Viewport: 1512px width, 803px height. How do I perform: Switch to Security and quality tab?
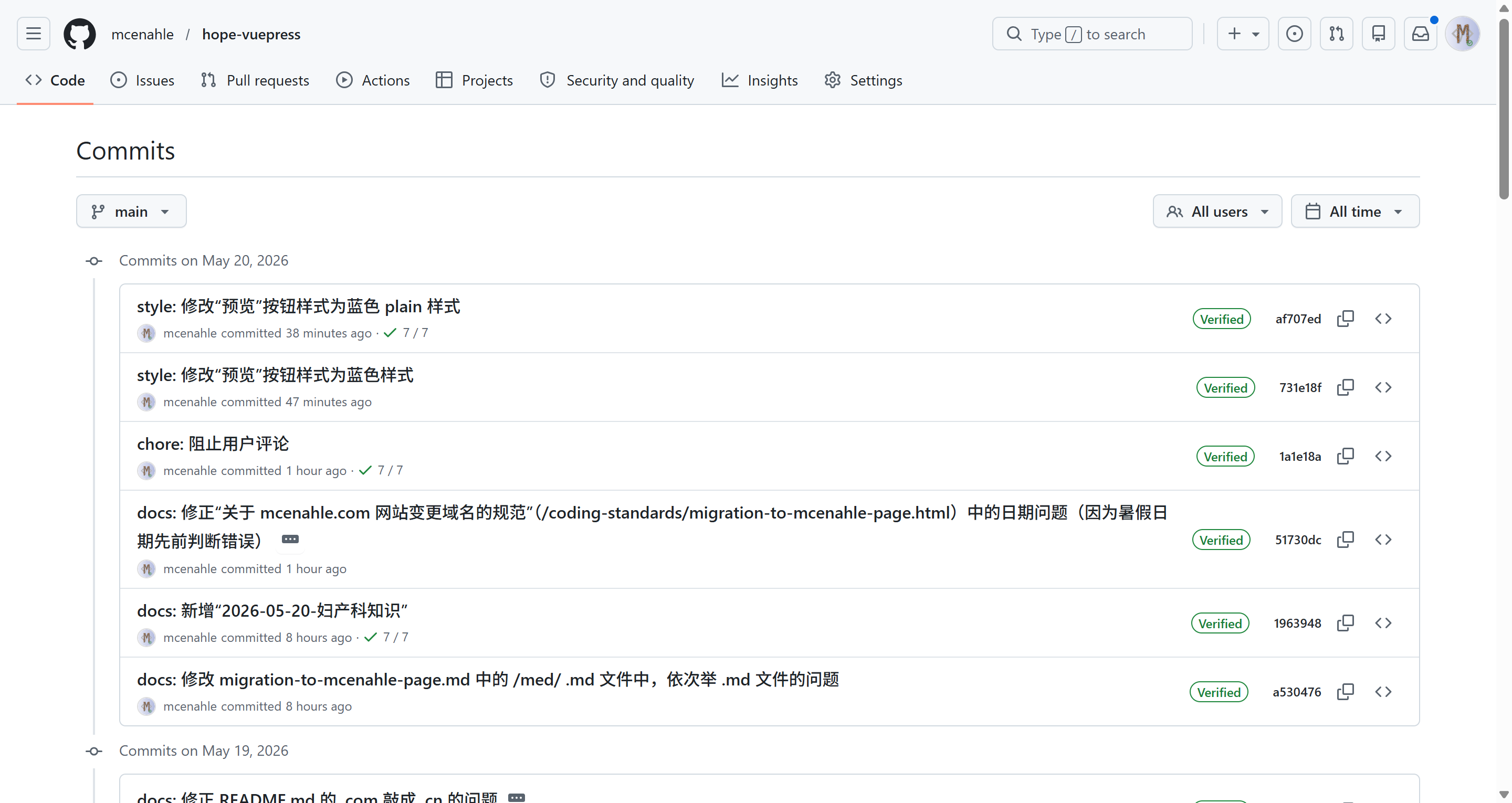pos(617,80)
